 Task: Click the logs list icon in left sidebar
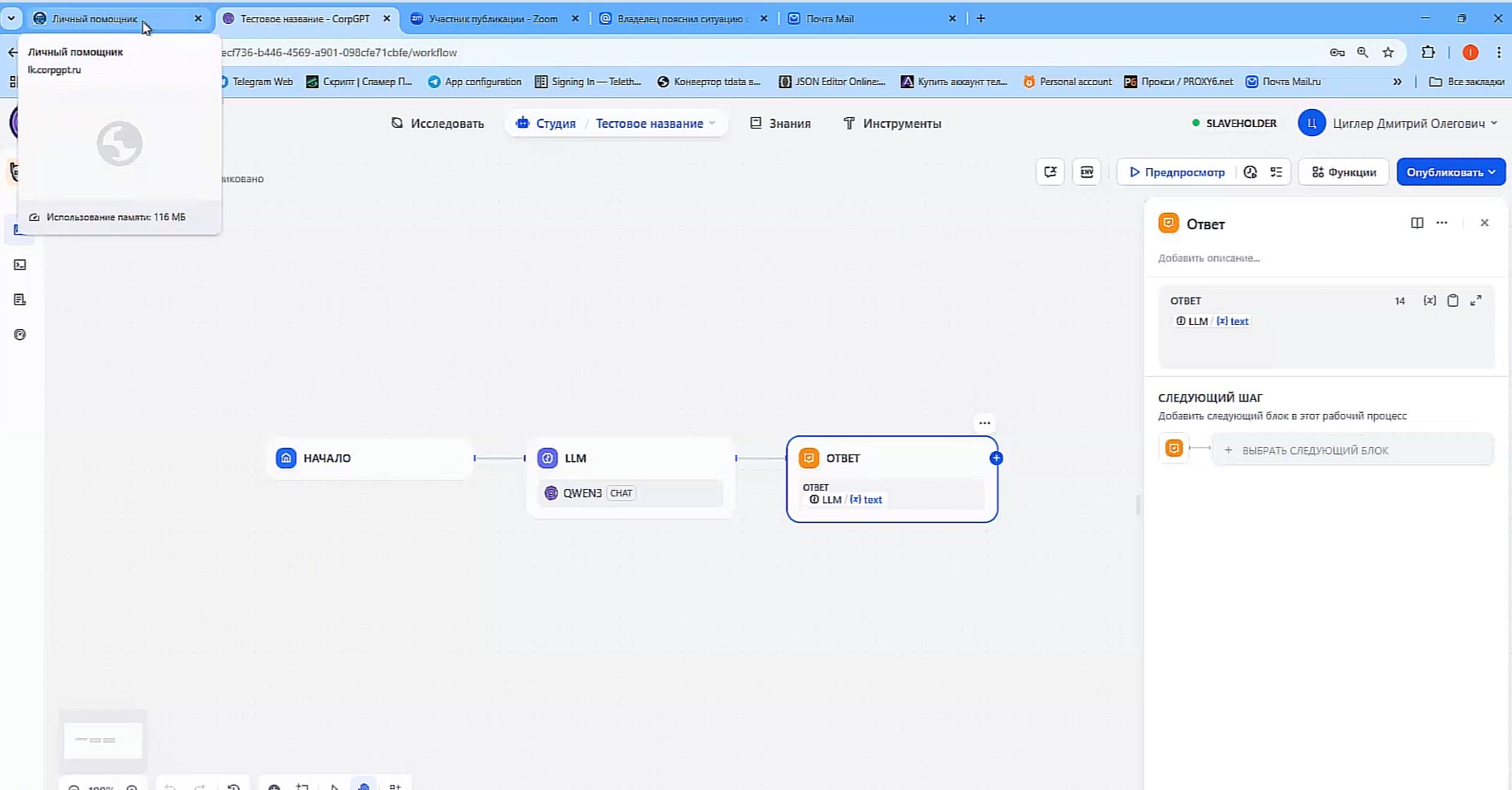click(20, 299)
